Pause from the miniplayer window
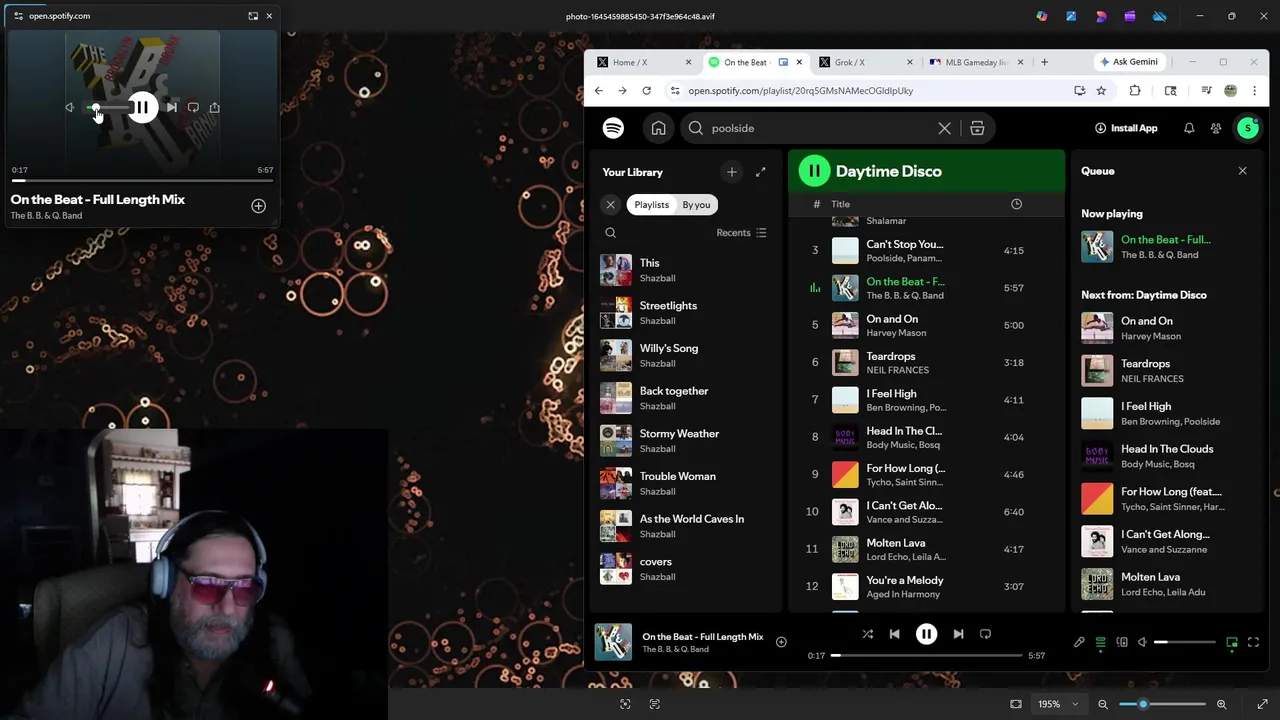This screenshot has width=1280, height=720. point(142,107)
